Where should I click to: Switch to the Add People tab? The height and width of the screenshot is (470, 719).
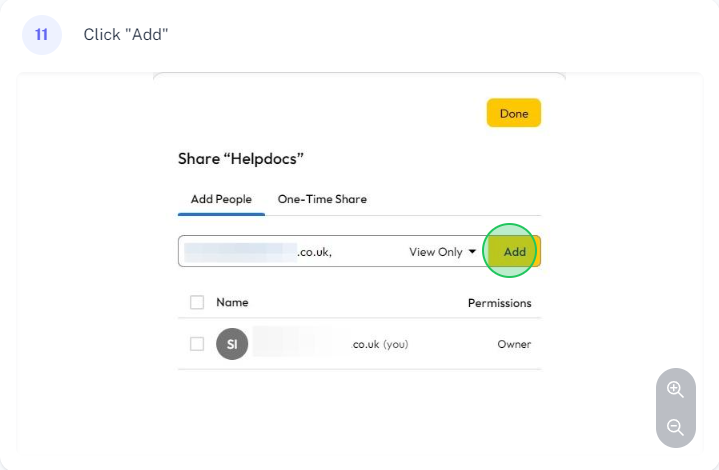(x=221, y=199)
